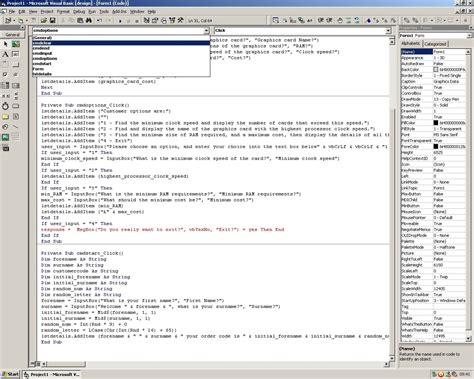This screenshot has height=379, width=474.
Task: Switch to Full Module View at code window bottom-left
Action: point(38,364)
